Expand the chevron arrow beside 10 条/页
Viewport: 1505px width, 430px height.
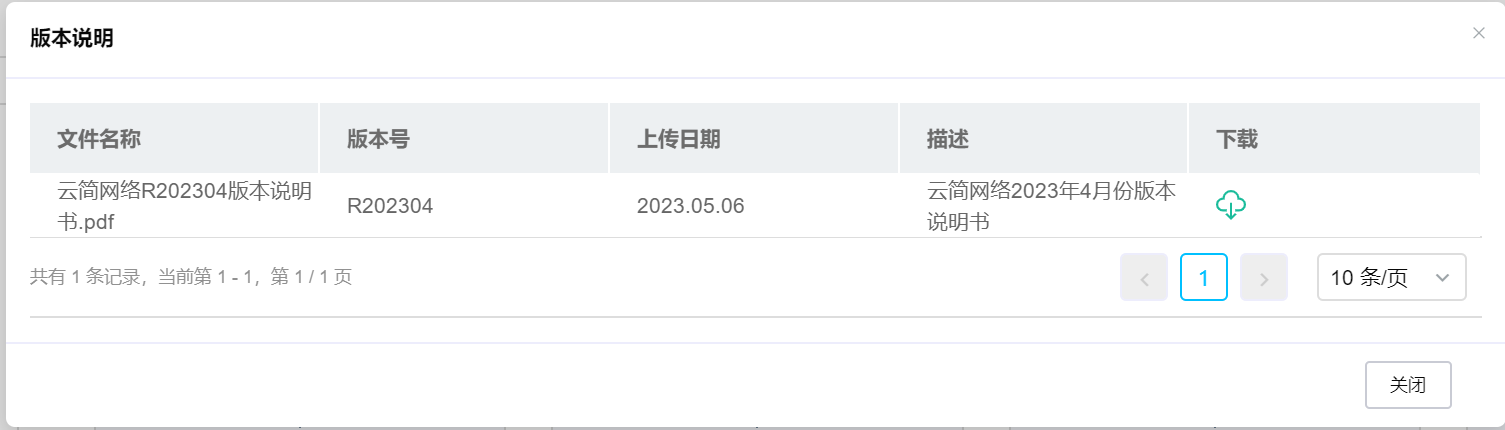[1442, 278]
